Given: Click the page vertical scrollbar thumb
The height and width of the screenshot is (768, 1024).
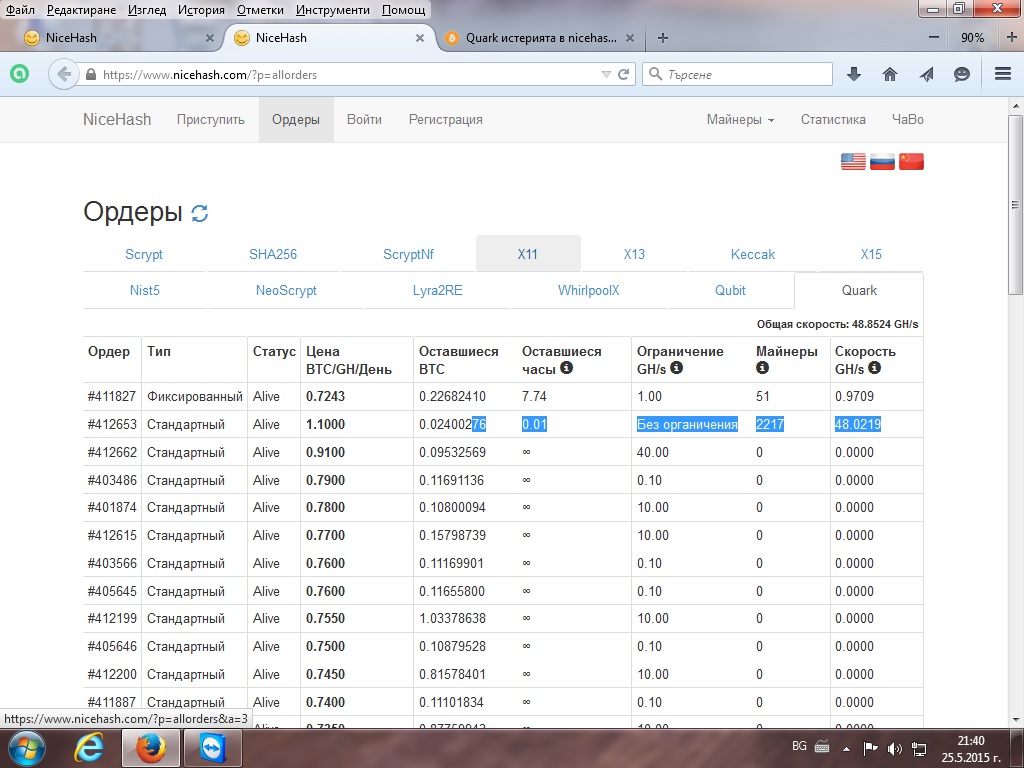Looking at the screenshot, I should 1015,204.
